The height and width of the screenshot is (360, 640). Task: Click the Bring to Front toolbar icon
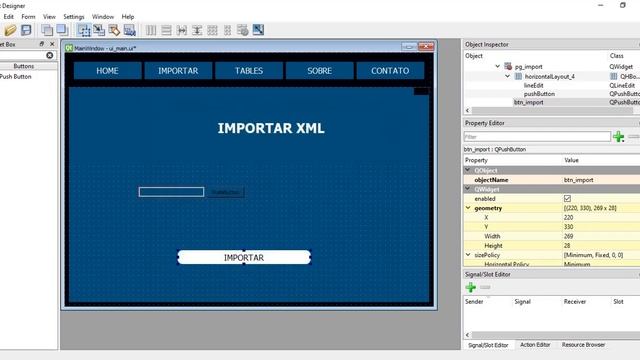point(62,30)
